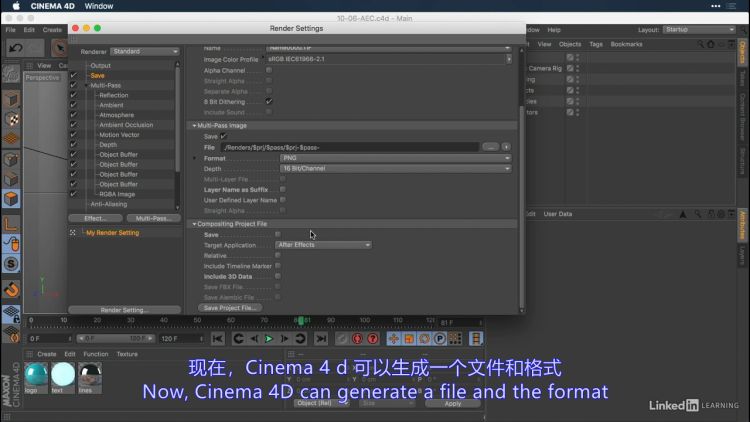750x422 pixels.
Task: Enable Layer Name as Suffix checkbox
Action: point(283,189)
